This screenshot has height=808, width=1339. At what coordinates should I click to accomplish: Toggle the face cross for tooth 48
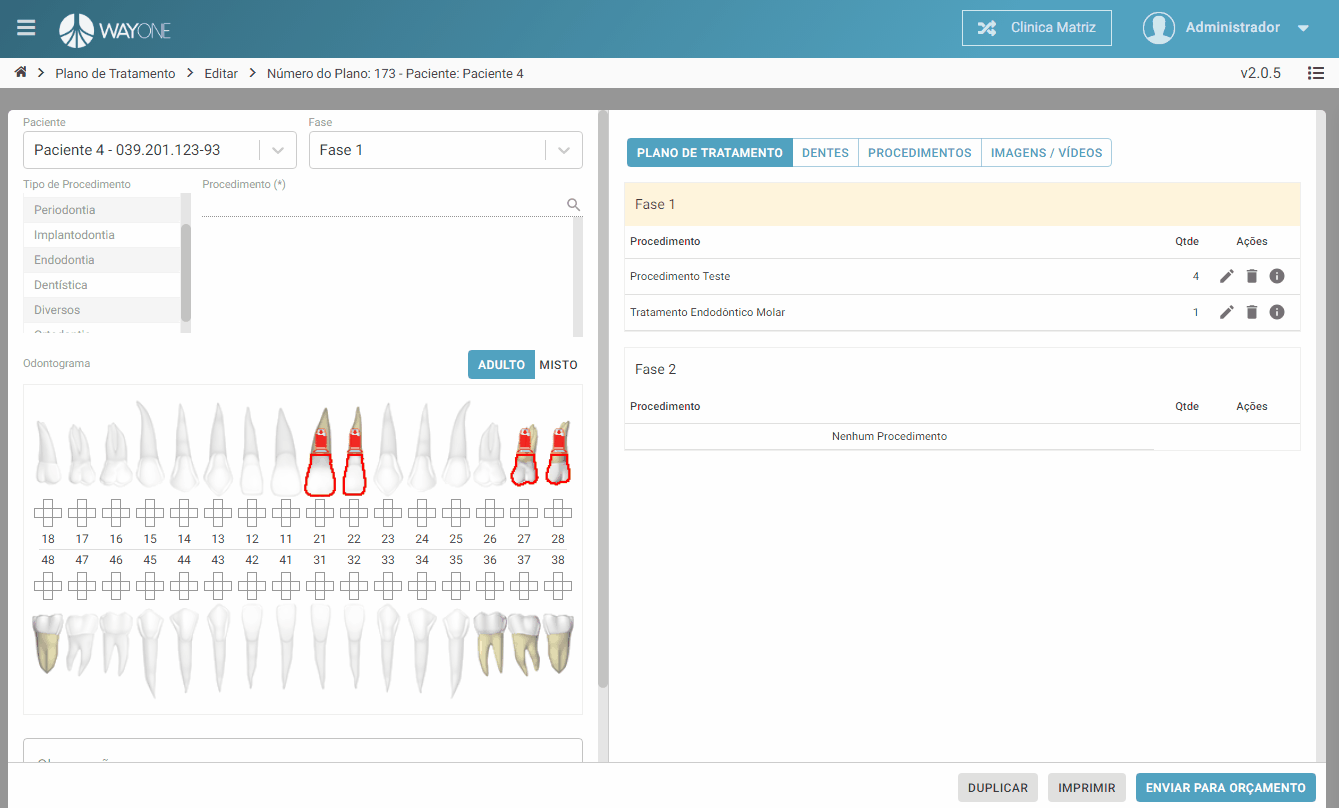[x=48, y=585]
